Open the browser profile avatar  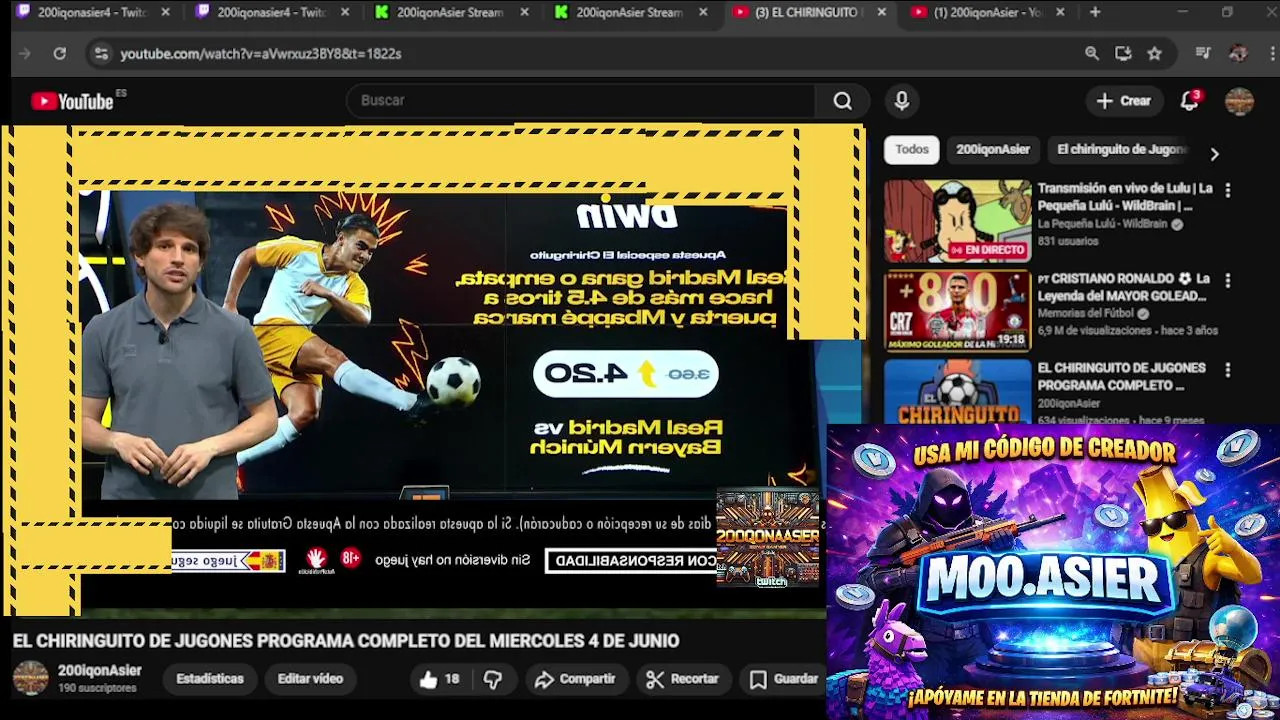click(x=1238, y=53)
